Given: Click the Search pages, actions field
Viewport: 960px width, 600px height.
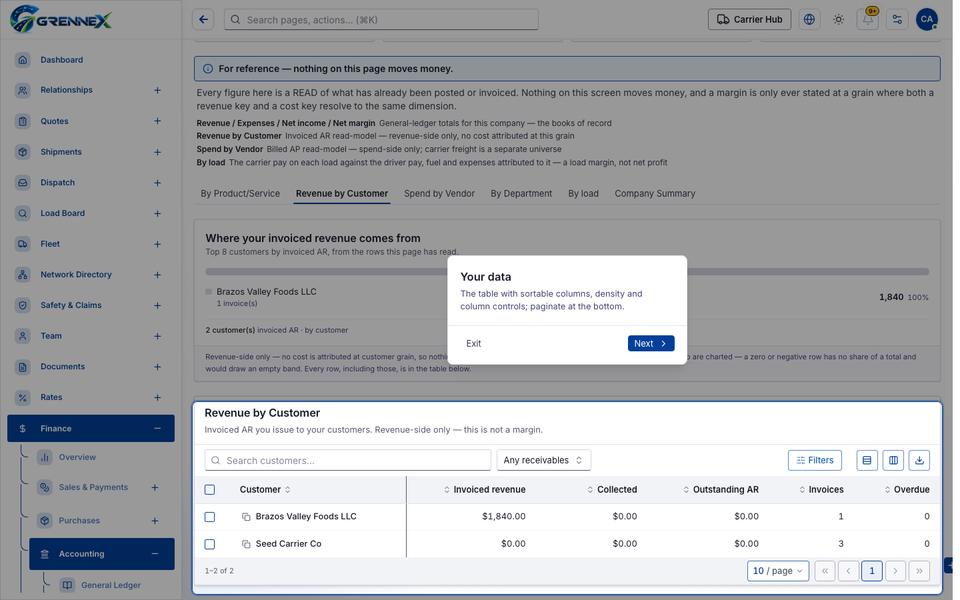Looking at the screenshot, I should click(x=381, y=20).
